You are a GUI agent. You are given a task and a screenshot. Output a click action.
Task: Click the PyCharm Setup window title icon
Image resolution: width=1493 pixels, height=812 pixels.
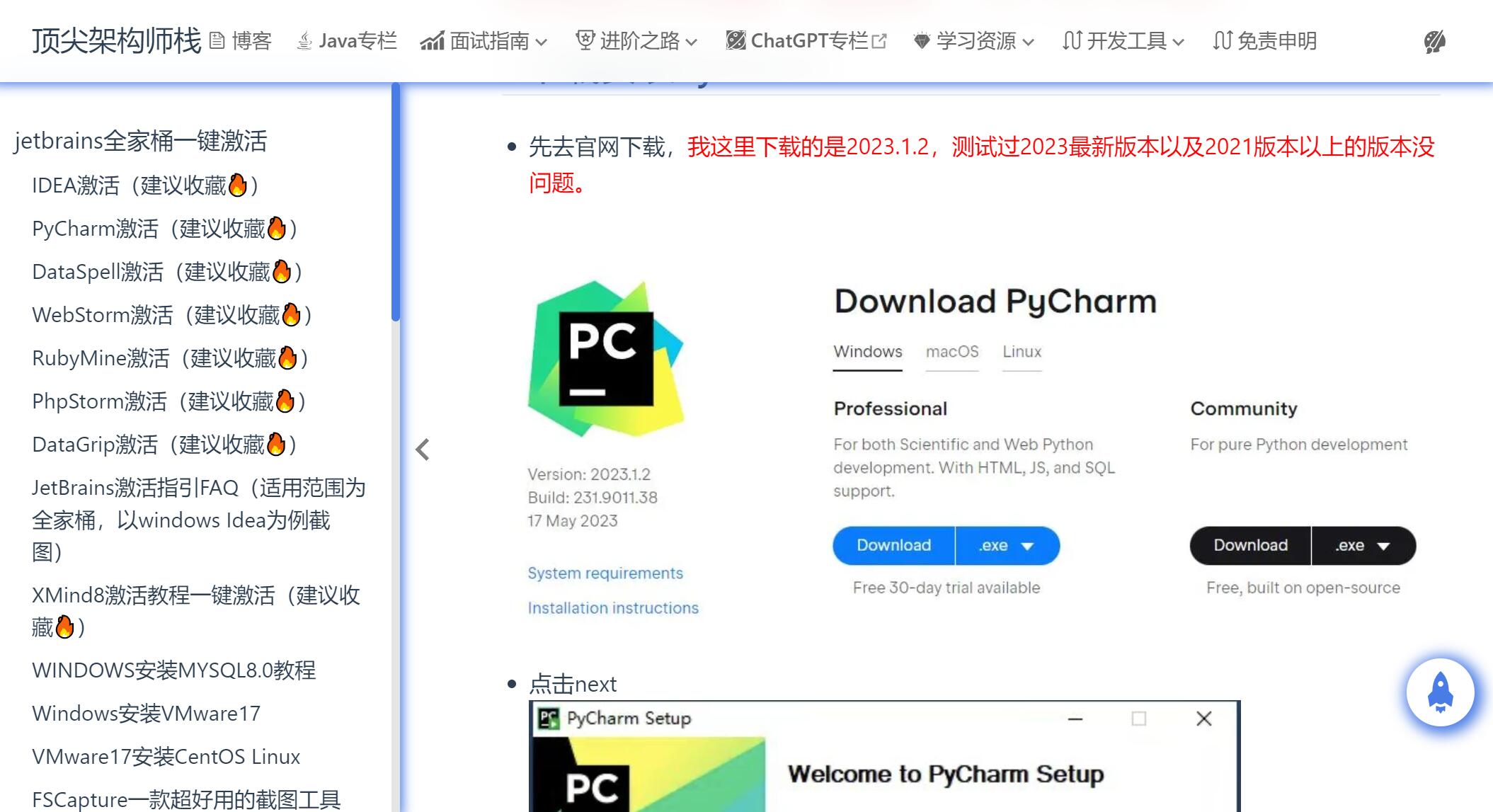(x=549, y=719)
